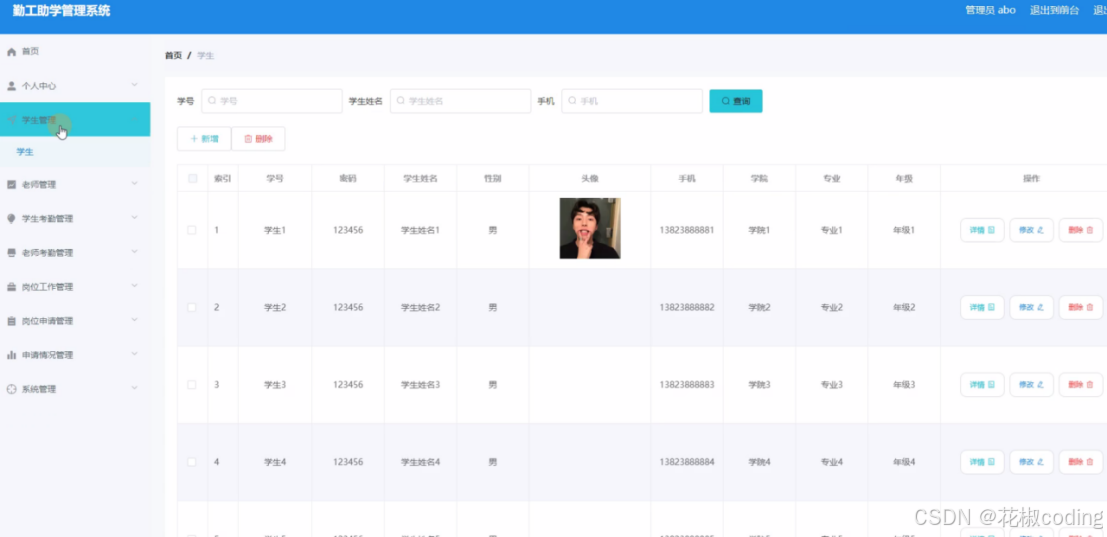The width and height of the screenshot is (1107, 537).
Task: Expand the 个人中心 chevron
Action: [134, 85]
